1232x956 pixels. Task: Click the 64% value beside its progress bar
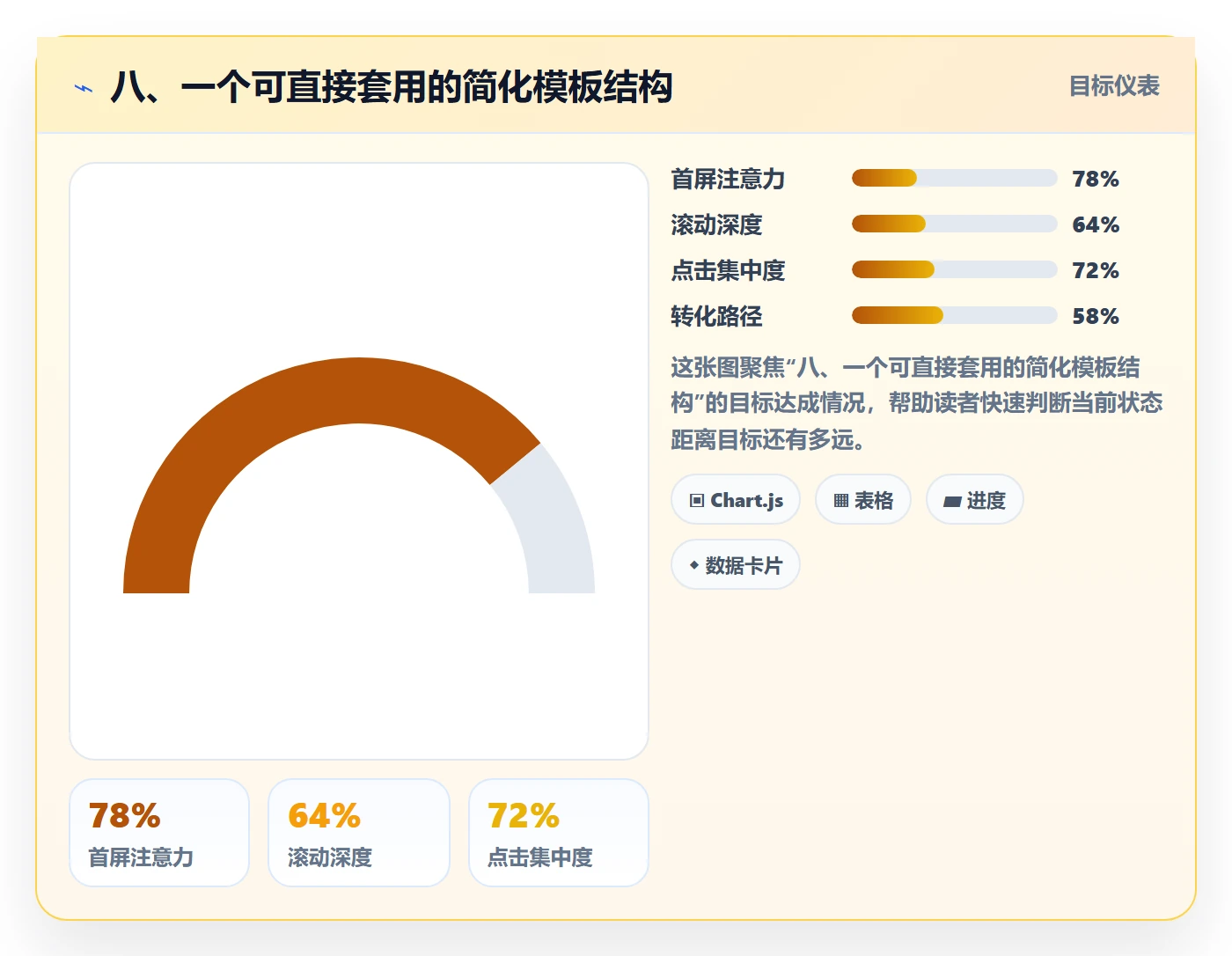pyautogui.click(x=1096, y=224)
